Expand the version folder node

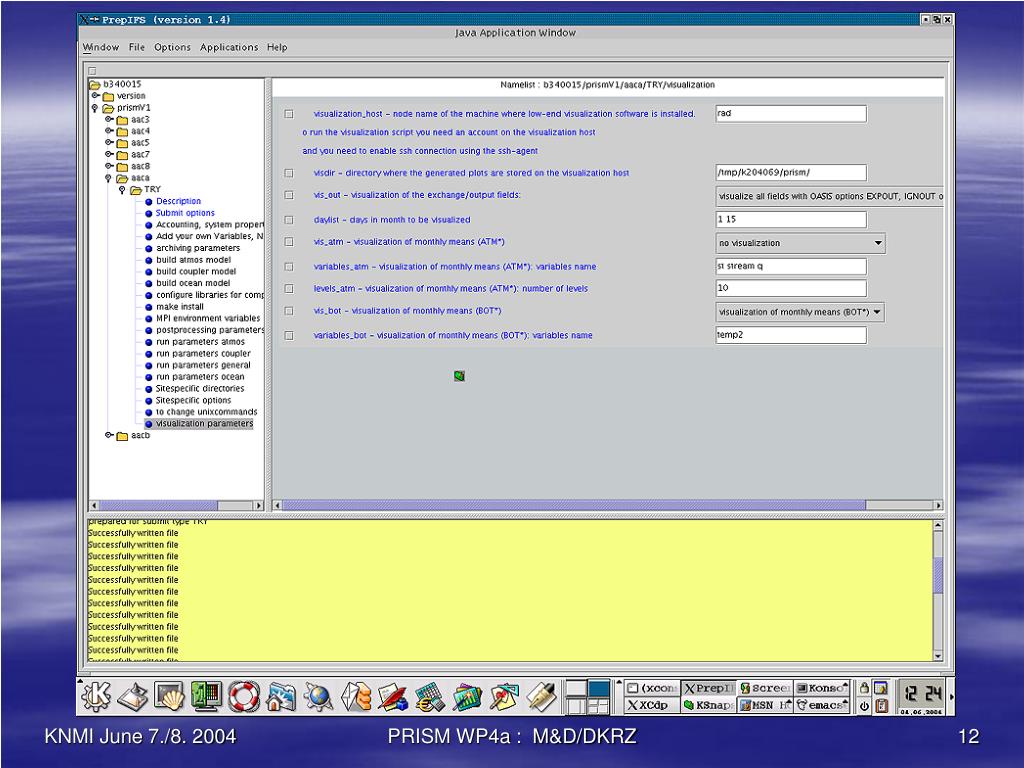coord(95,96)
